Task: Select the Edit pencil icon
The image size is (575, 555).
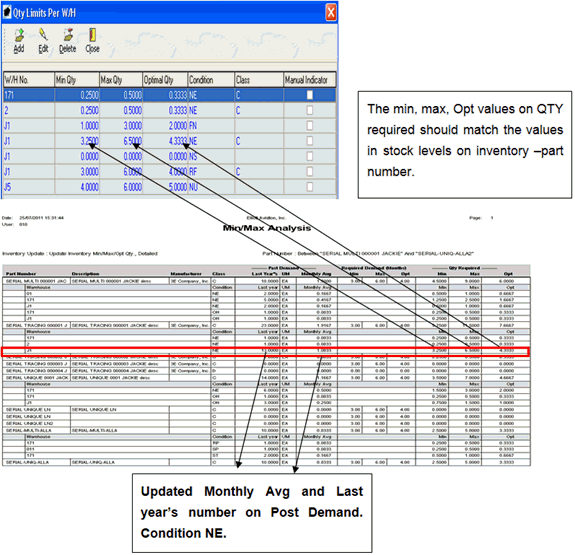Action: click(43, 35)
